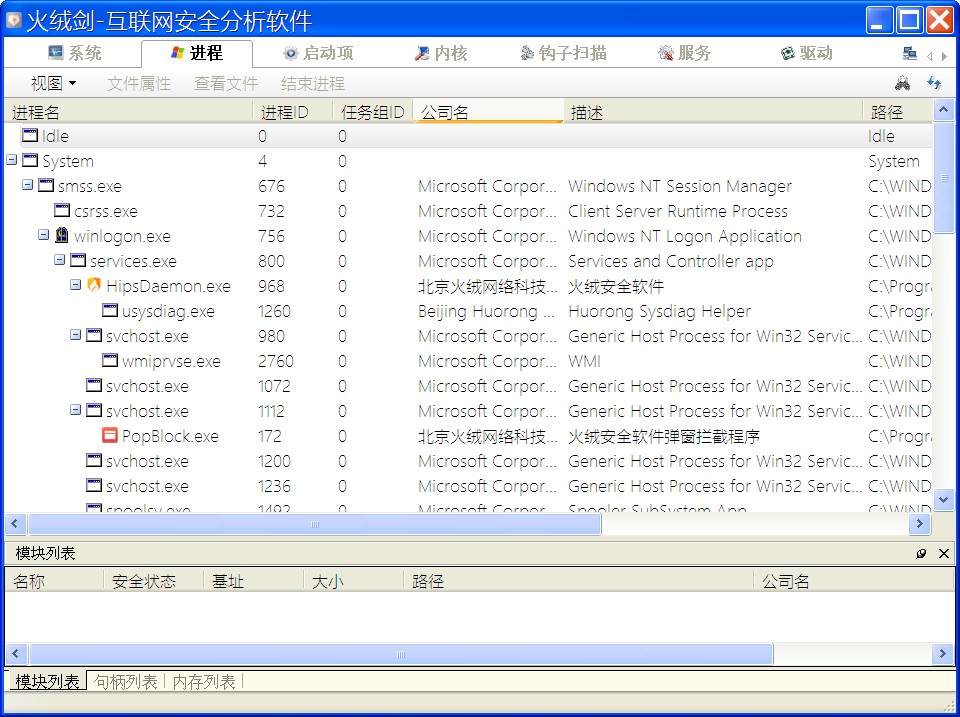Click the red PopBlock.exe icon
Image resolution: width=960 pixels, height=717 pixels.
pyautogui.click(x=110, y=435)
